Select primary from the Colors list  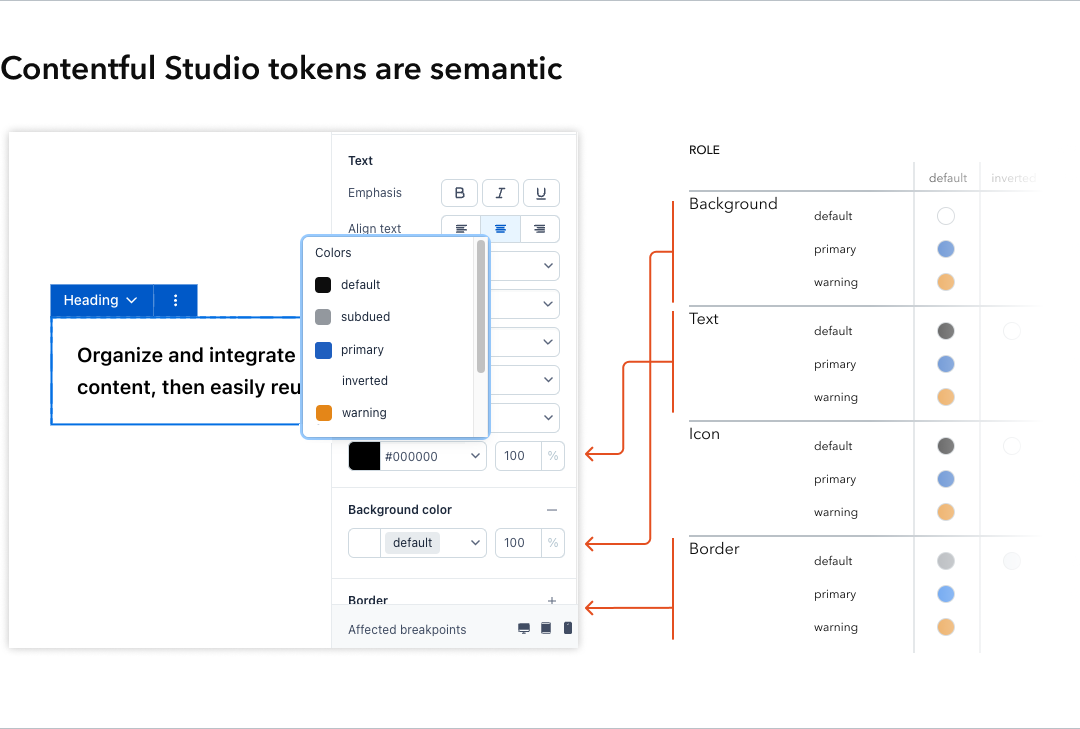coord(365,349)
